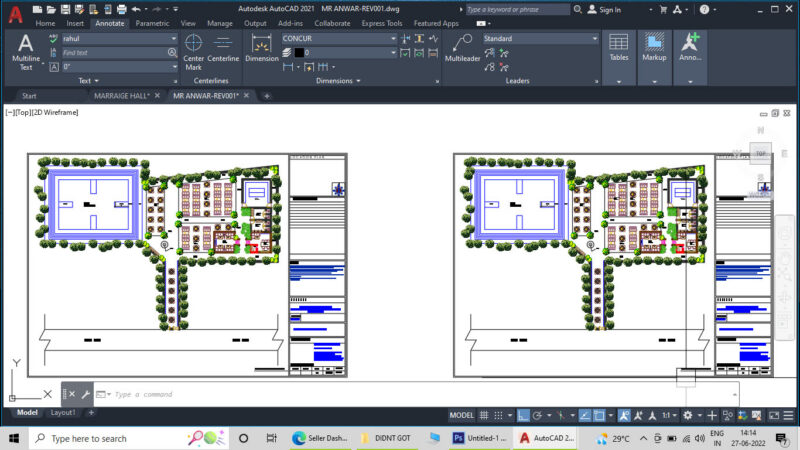The image size is (800, 450).
Task: Choose the Dimension tool
Action: 262,49
